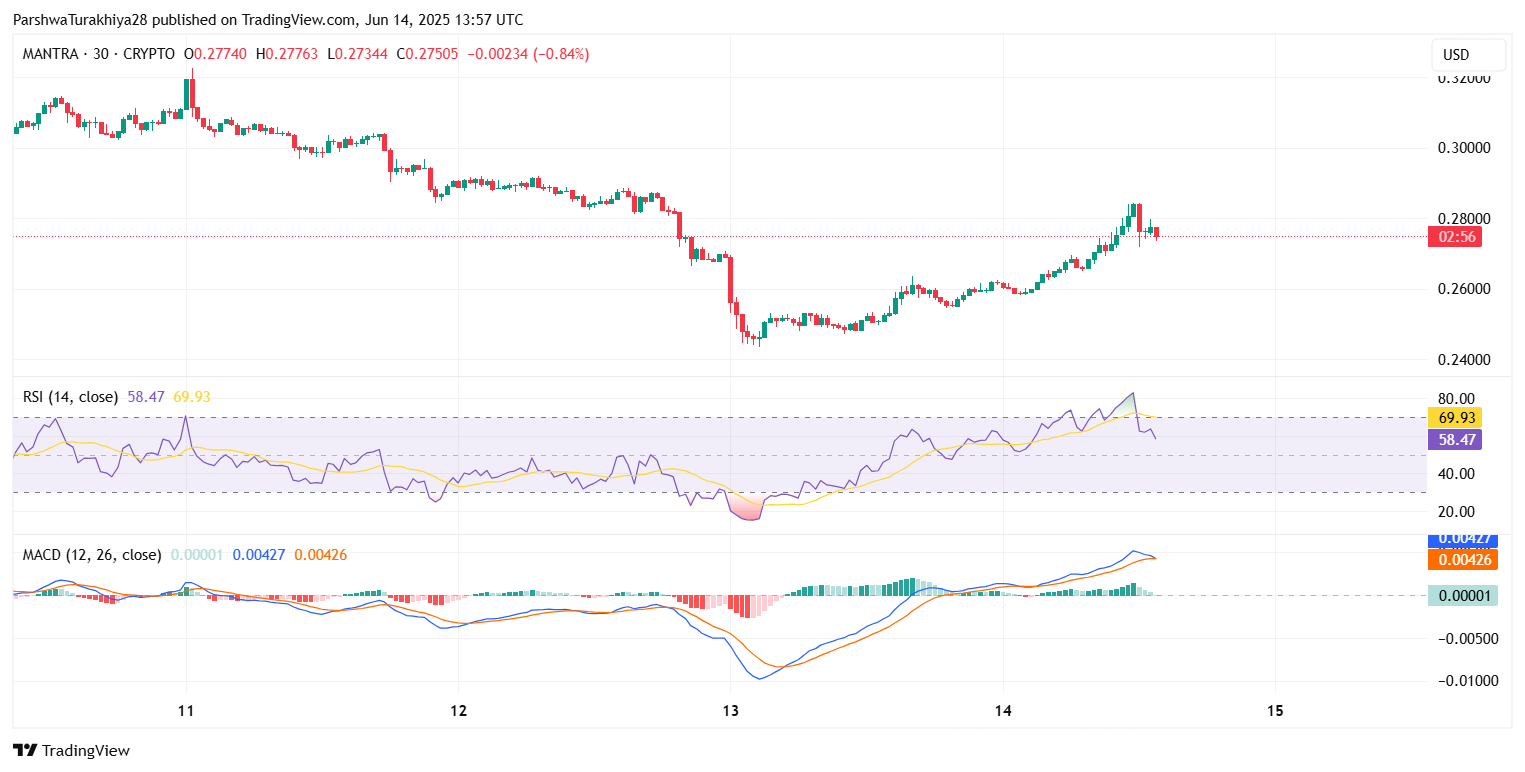The image size is (1525, 772).
Task: Click the date label 13 on time axis
Action: [x=730, y=711]
